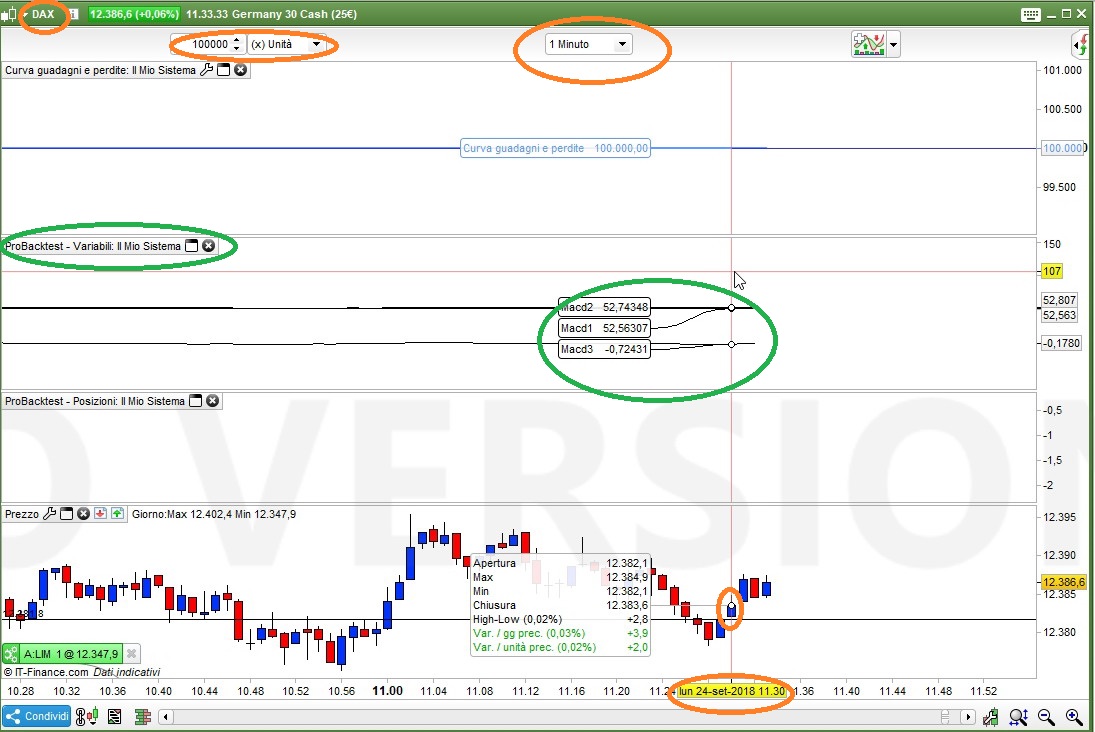Click the Macd2 52,74348 value label
1095x732 pixels.
pyautogui.click(x=605, y=307)
